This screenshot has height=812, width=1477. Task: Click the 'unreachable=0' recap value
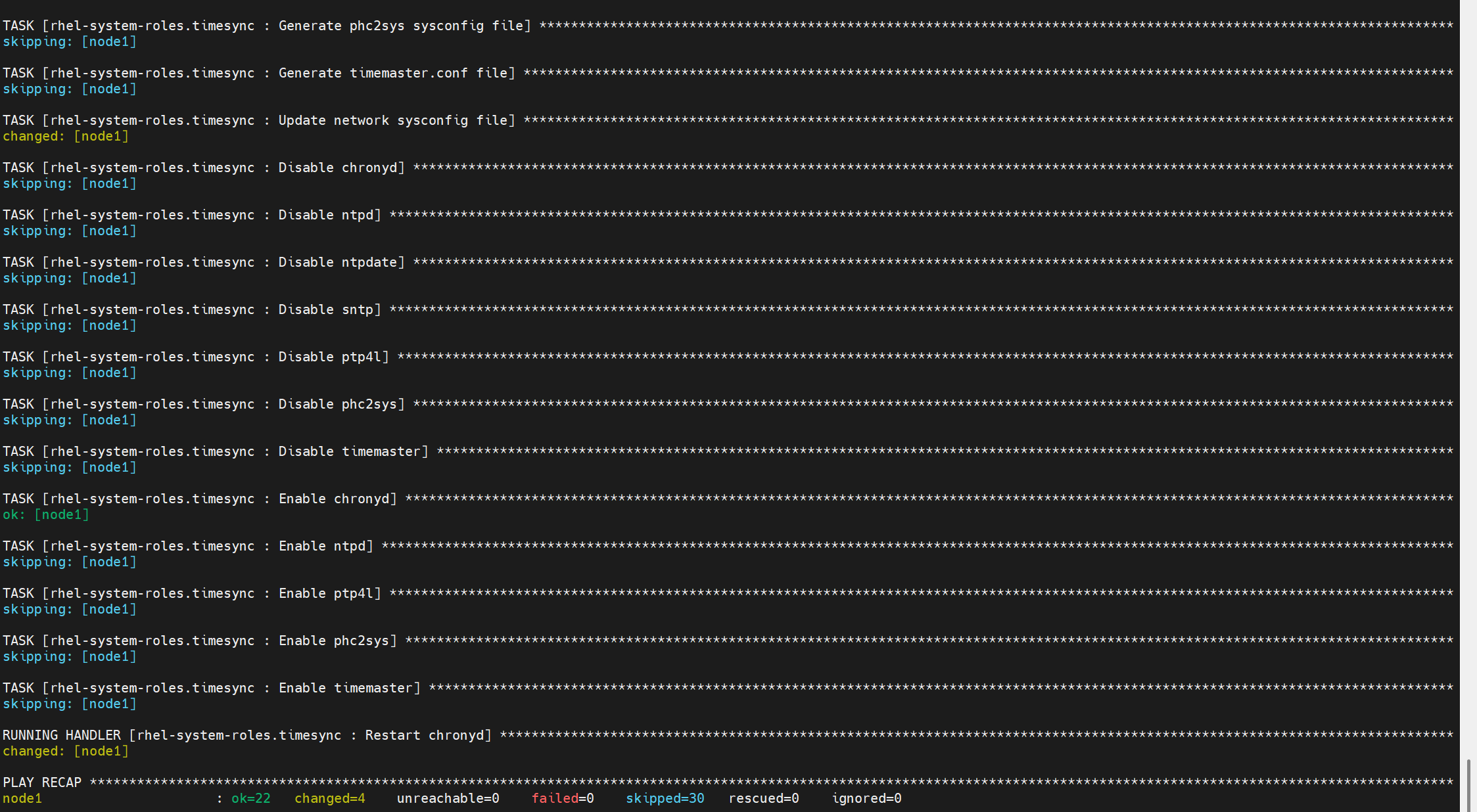[448, 798]
